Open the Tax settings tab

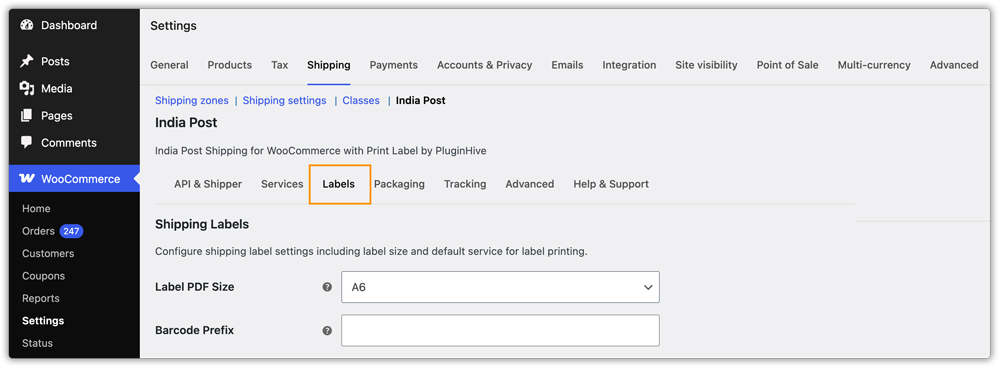pyautogui.click(x=279, y=65)
